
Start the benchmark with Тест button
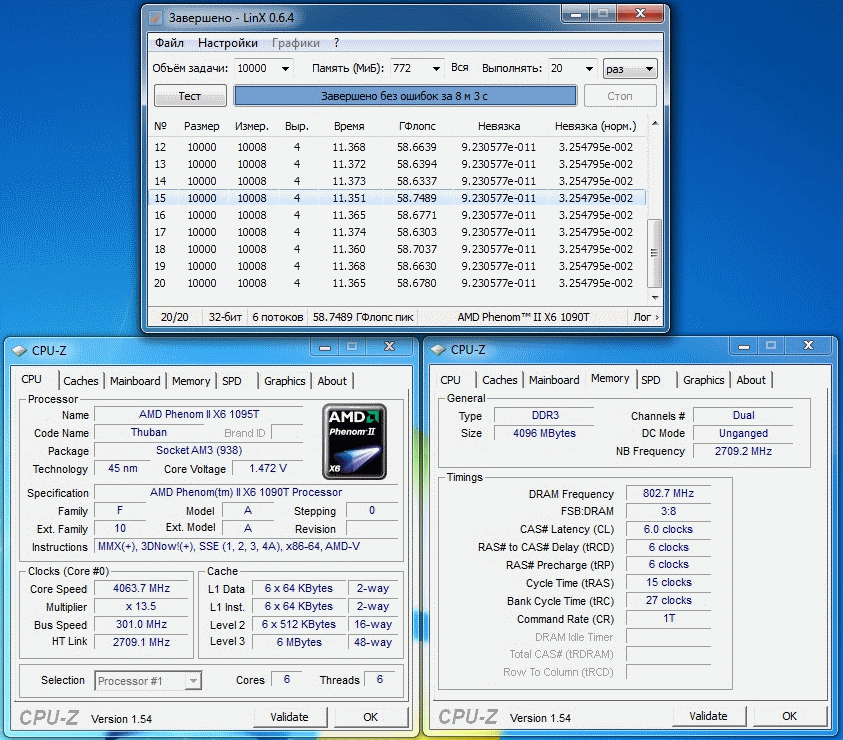(x=190, y=96)
